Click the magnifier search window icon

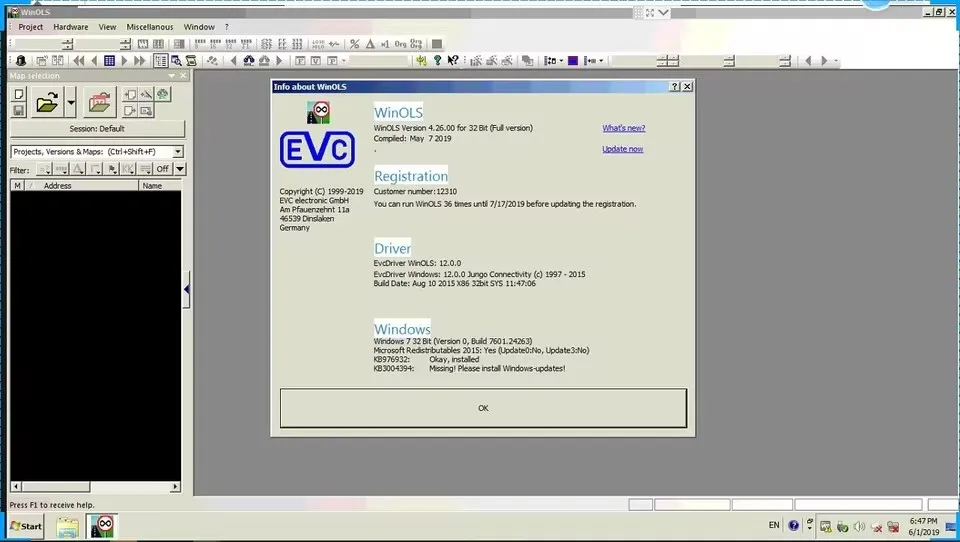pyautogui.click(x=176, y=61)
